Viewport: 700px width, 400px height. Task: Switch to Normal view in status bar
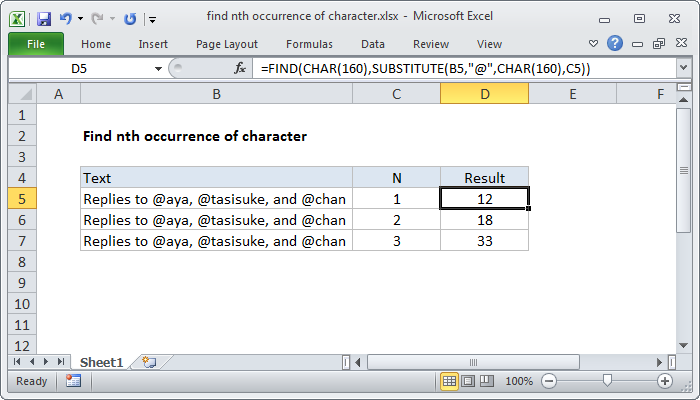[x=450, y=381]
